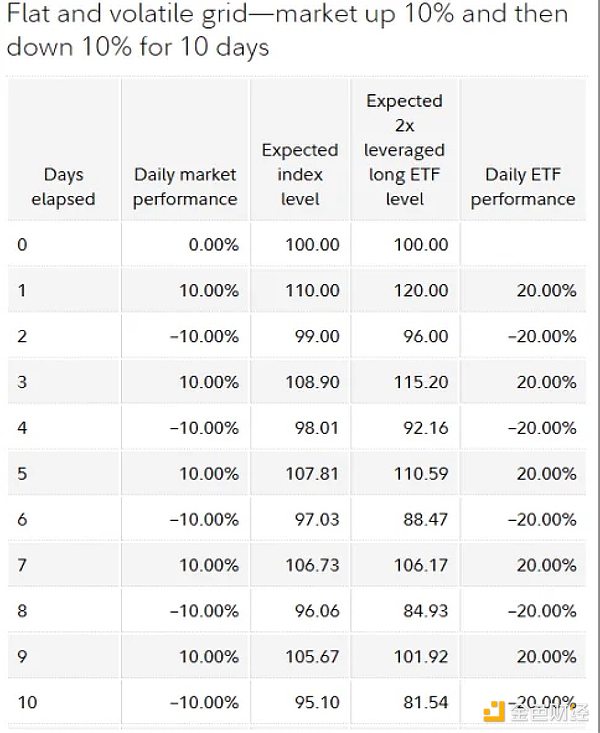600x733 pixels.
Task: Click the "Expected index level" header
Action: pos(300,174)
